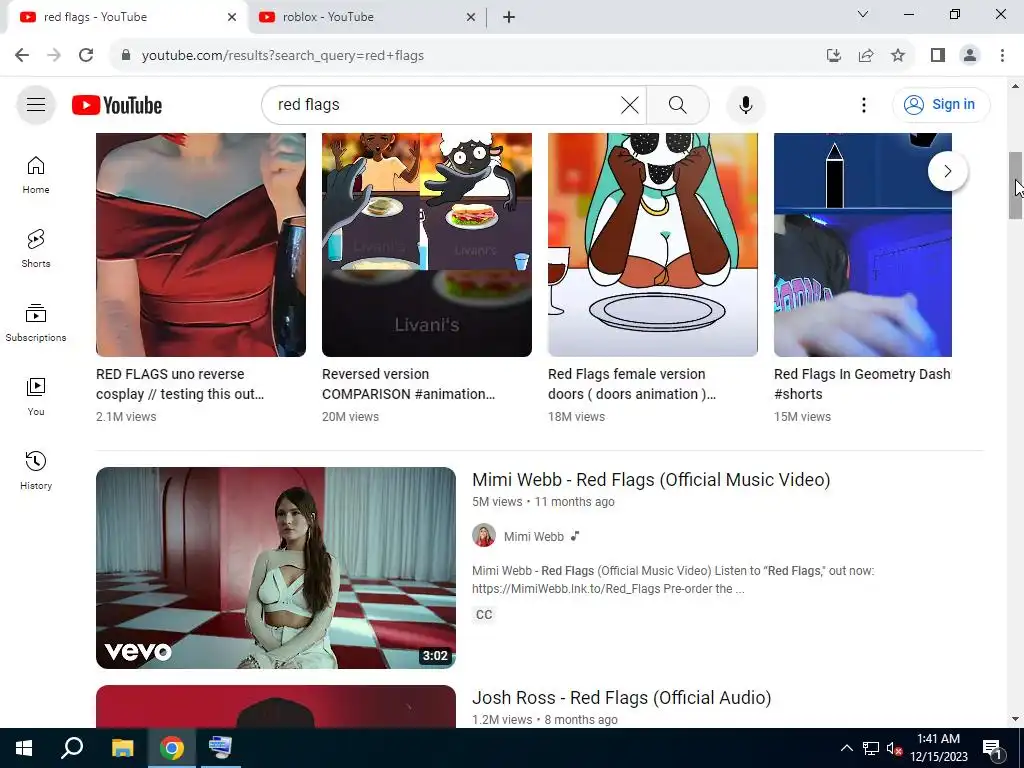The height and width of the screenshot is (768, 1024).
Task: Open YouTube settings three-dot menu
Action: (863, 104)
